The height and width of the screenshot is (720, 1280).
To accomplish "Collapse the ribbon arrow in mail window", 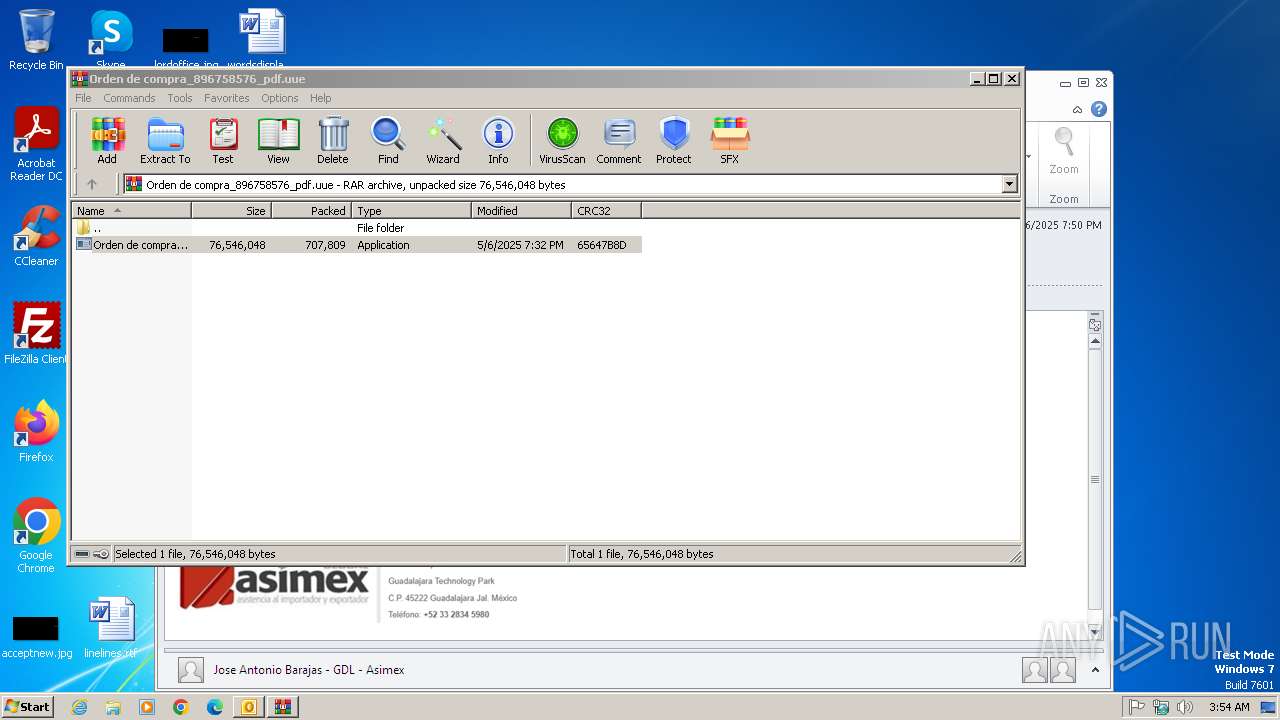I will (1077, 110).
